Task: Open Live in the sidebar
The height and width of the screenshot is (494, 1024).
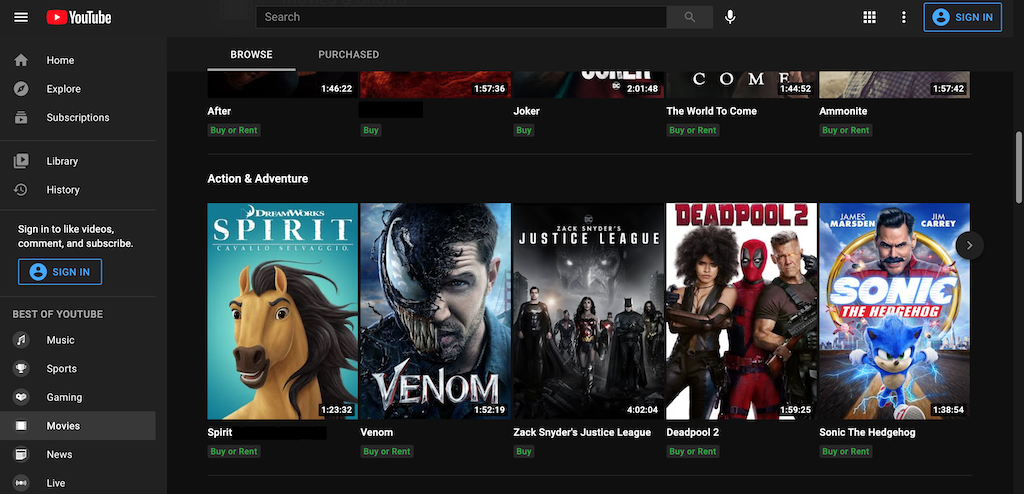Action: click(78, 483)
